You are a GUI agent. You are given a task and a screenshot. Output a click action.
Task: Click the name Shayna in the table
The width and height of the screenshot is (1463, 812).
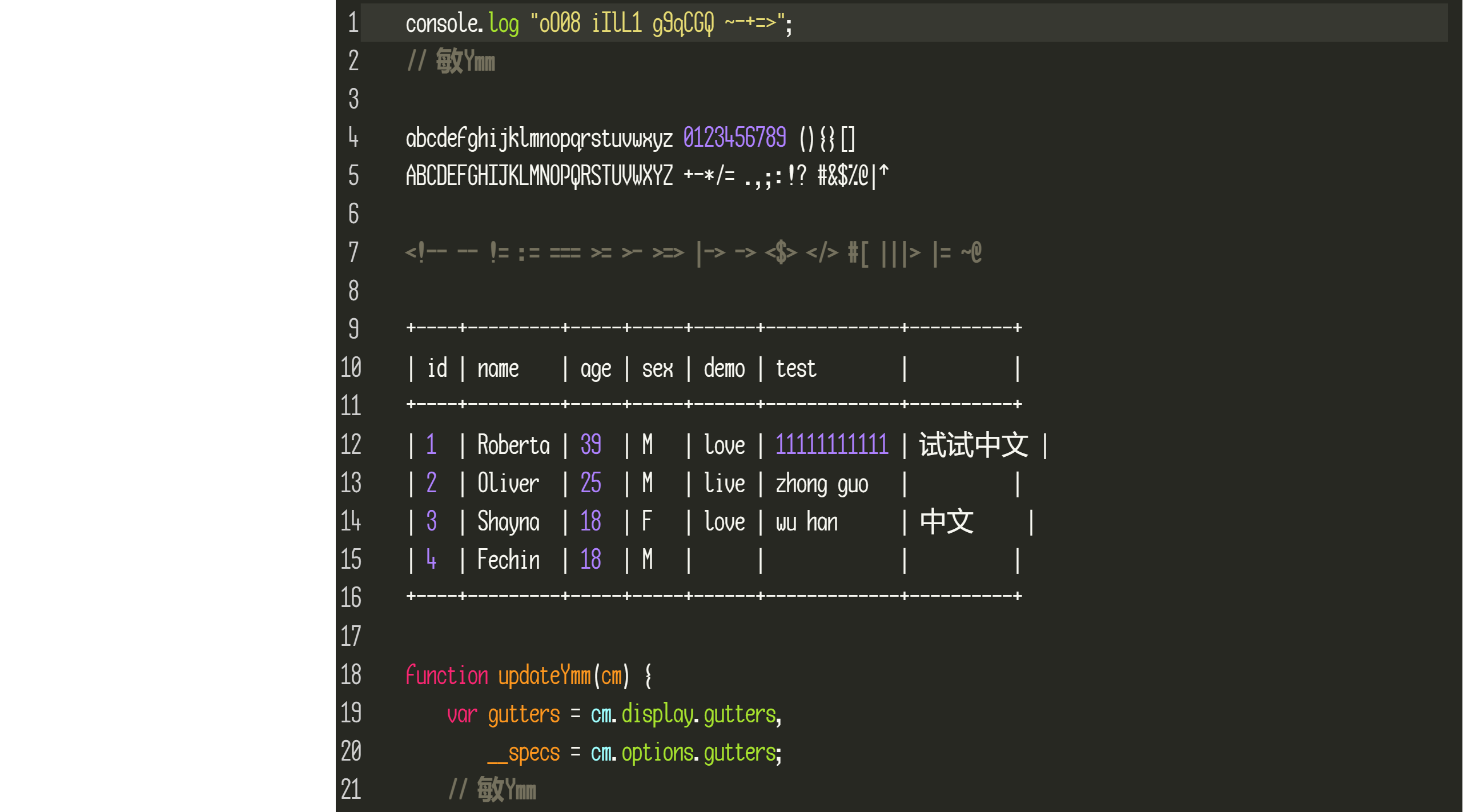tap(508, 522)
